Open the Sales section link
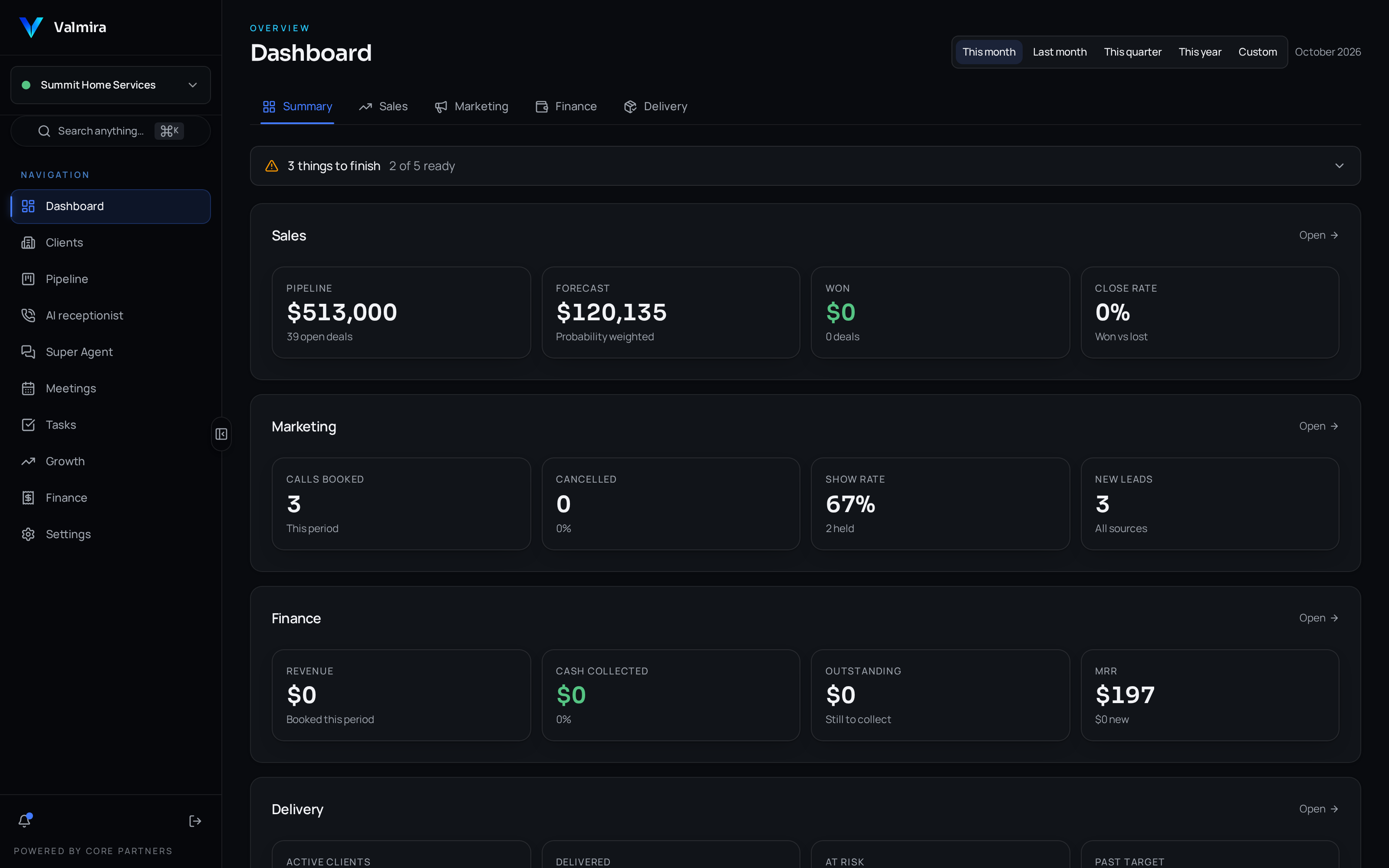 1318,235
